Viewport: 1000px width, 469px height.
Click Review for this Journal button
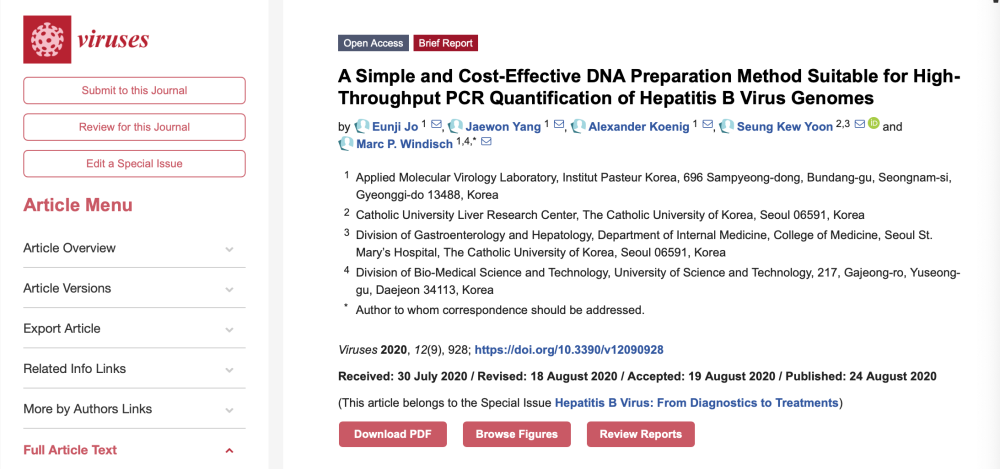(134, 127)
